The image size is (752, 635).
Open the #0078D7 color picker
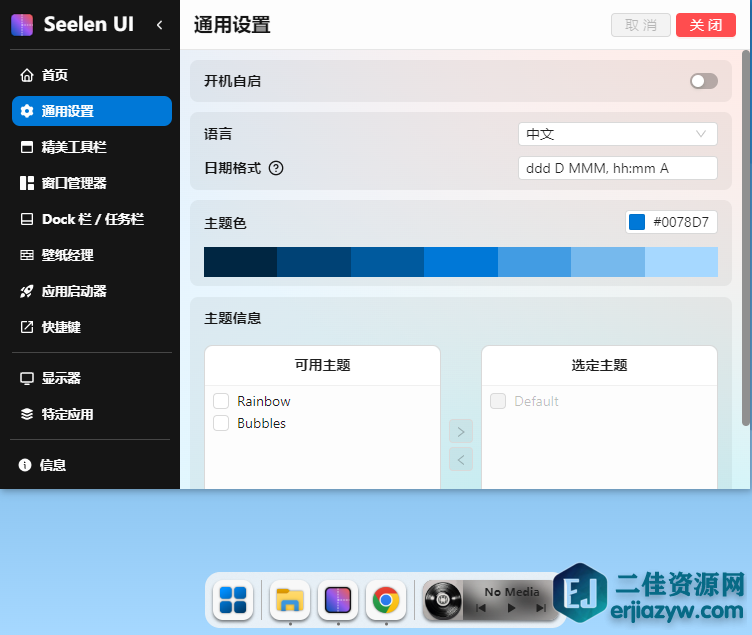tap(671, 222)
